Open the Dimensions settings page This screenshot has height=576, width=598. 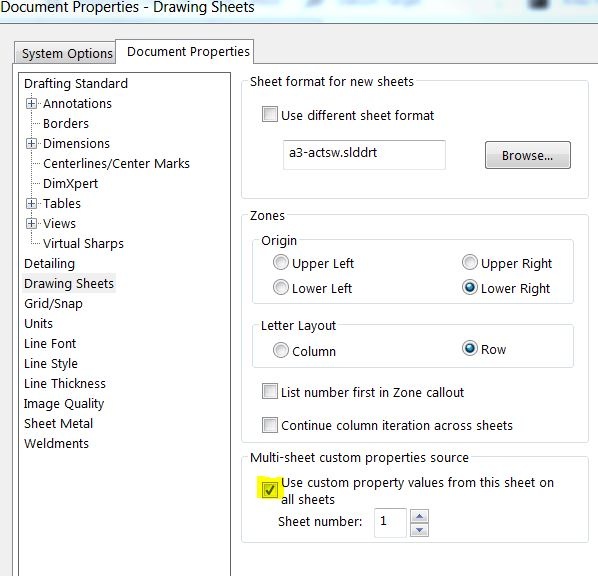click(x=76, y=144)
